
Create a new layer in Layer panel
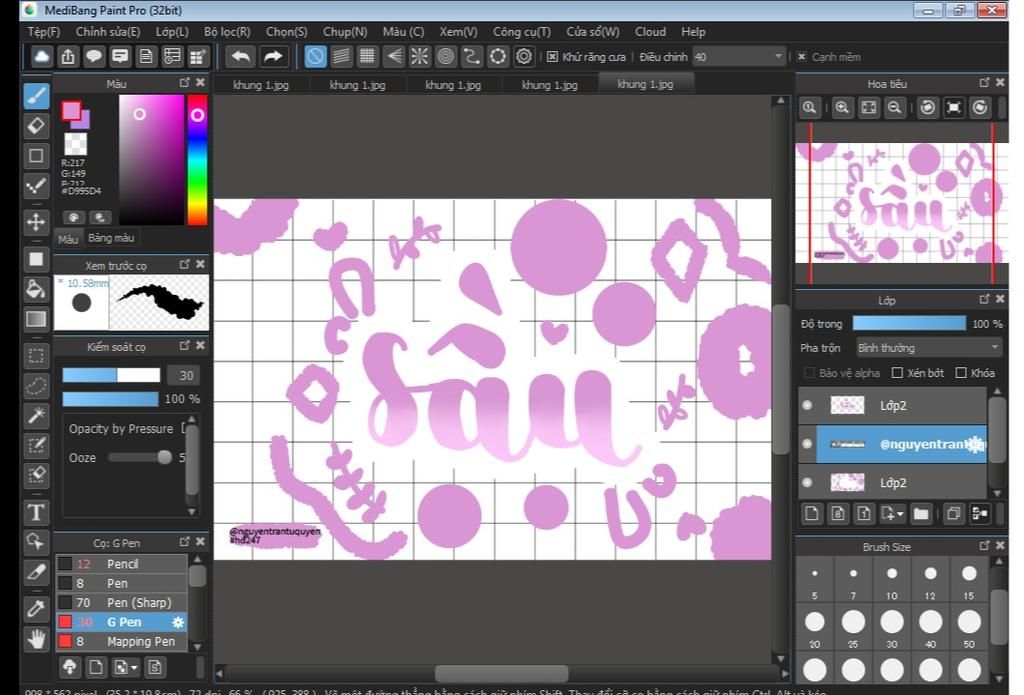[812, 513]
